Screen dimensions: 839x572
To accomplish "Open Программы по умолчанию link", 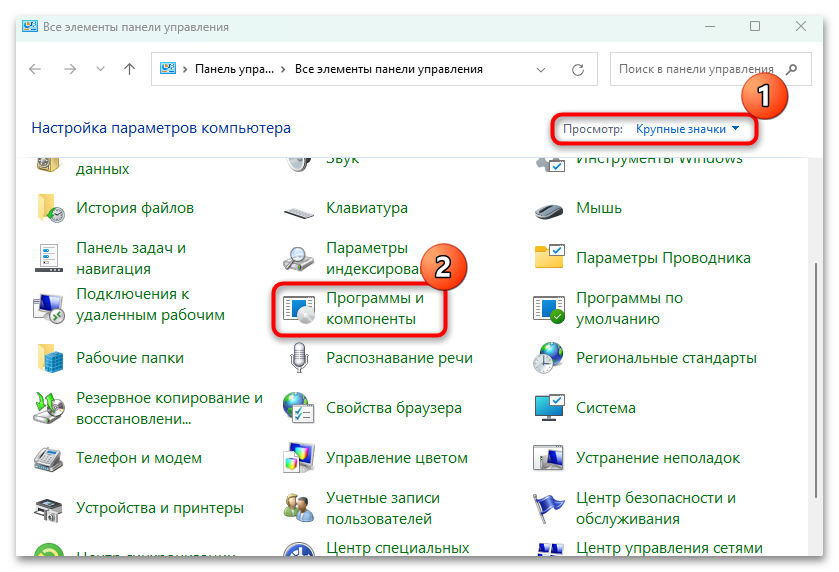I will [629, 308].
